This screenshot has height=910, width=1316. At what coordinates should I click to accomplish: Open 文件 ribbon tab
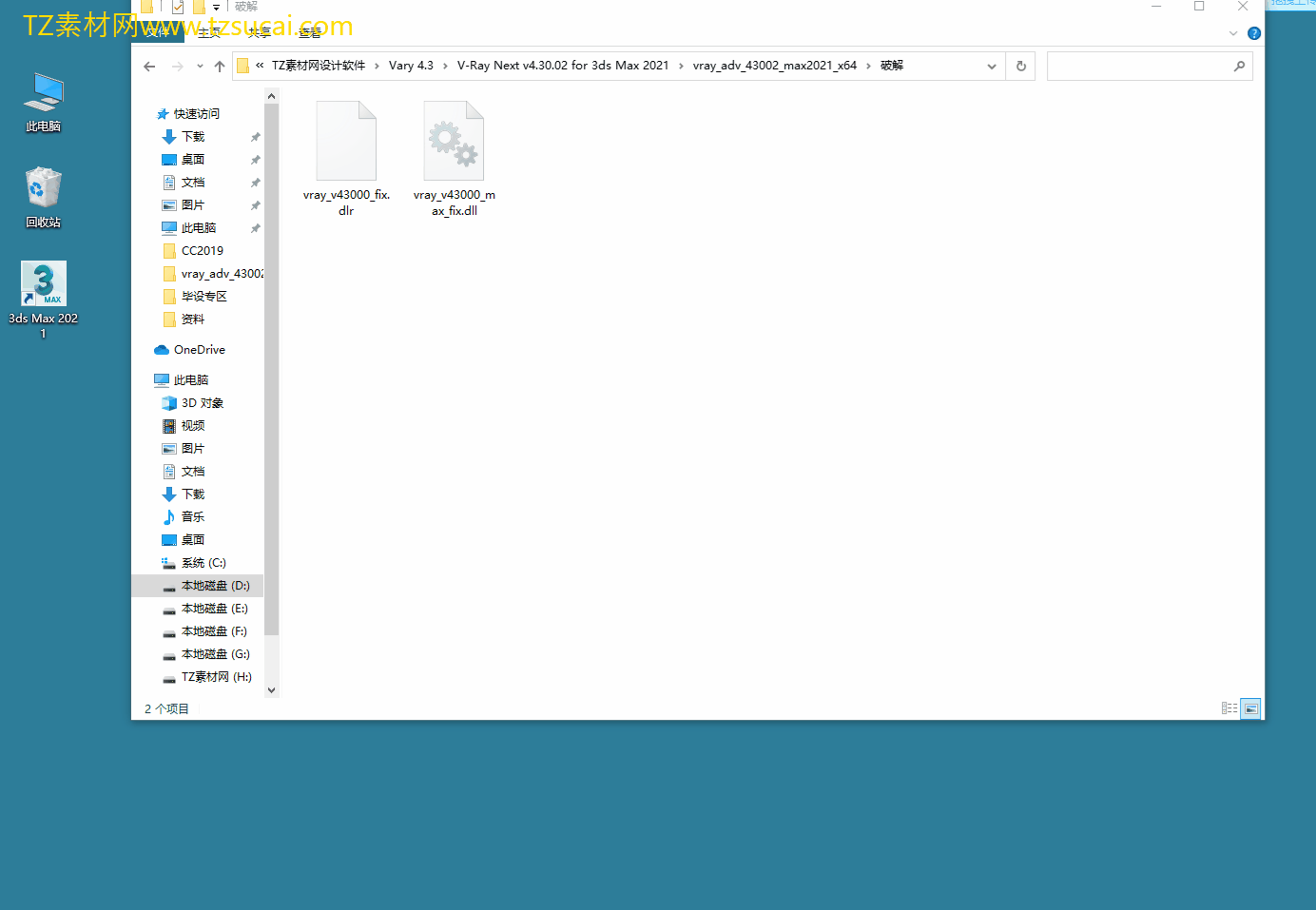(x=158, y=32)
